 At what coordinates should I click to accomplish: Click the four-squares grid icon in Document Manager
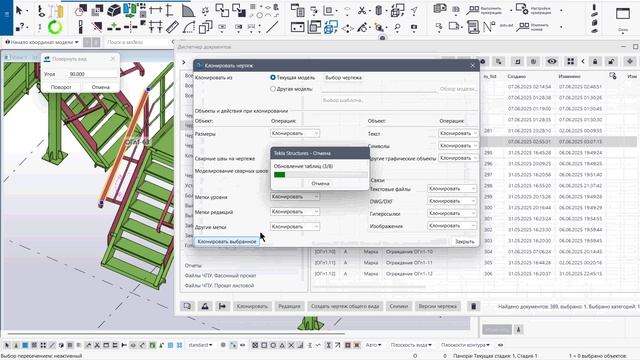click(x=571, y=61)
